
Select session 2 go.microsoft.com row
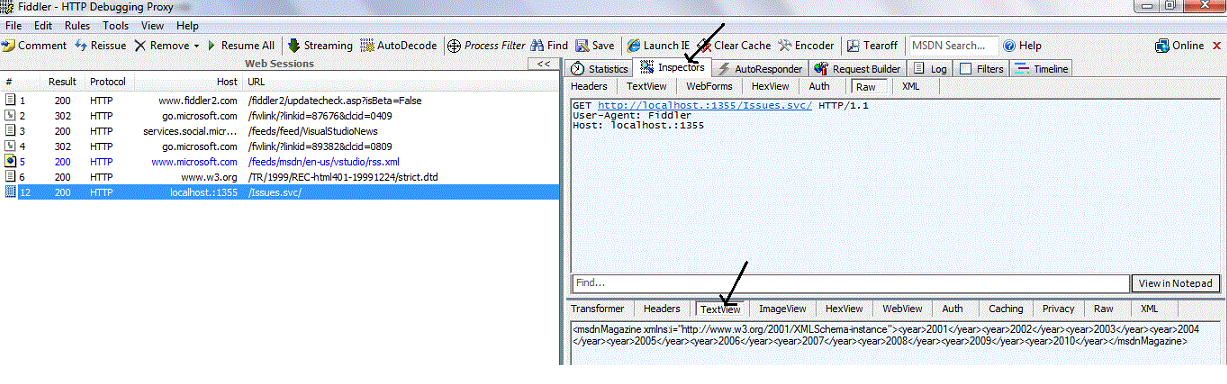279,116
